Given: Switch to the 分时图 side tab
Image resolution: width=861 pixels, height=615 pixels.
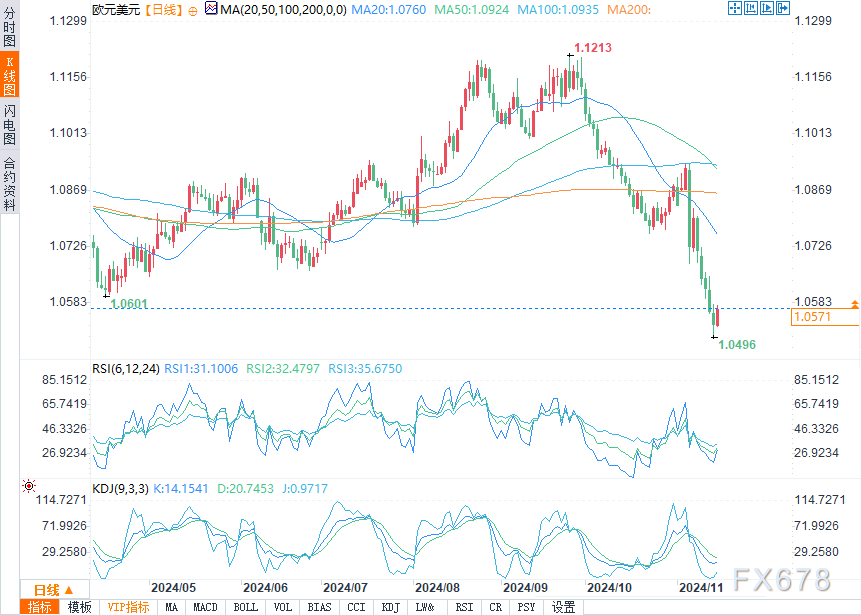Looking at the screenshot, I should pyautogui.click(x=9, y=26).
